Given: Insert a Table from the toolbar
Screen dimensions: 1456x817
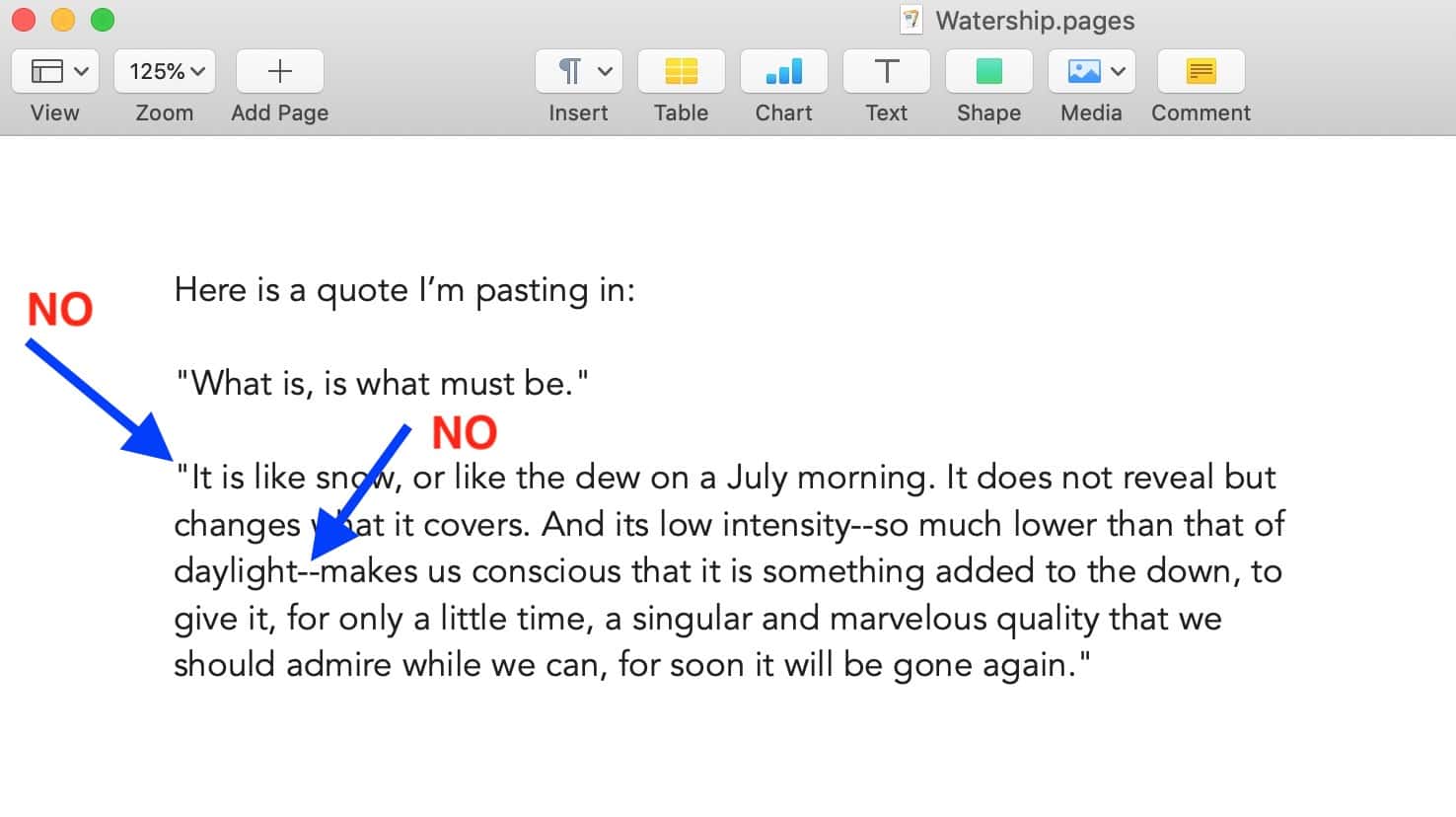Looking at the screenshot, I should (x=681, y=71).
